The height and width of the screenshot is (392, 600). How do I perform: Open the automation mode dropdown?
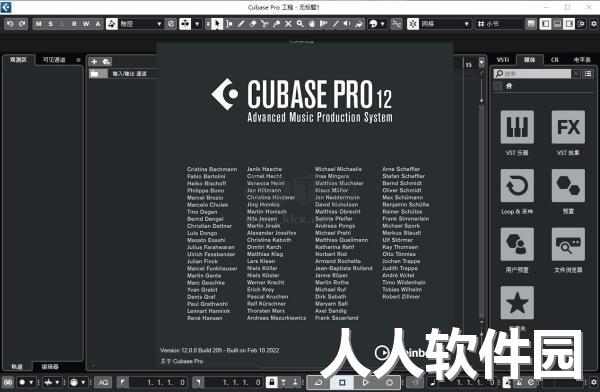[140, 24]
